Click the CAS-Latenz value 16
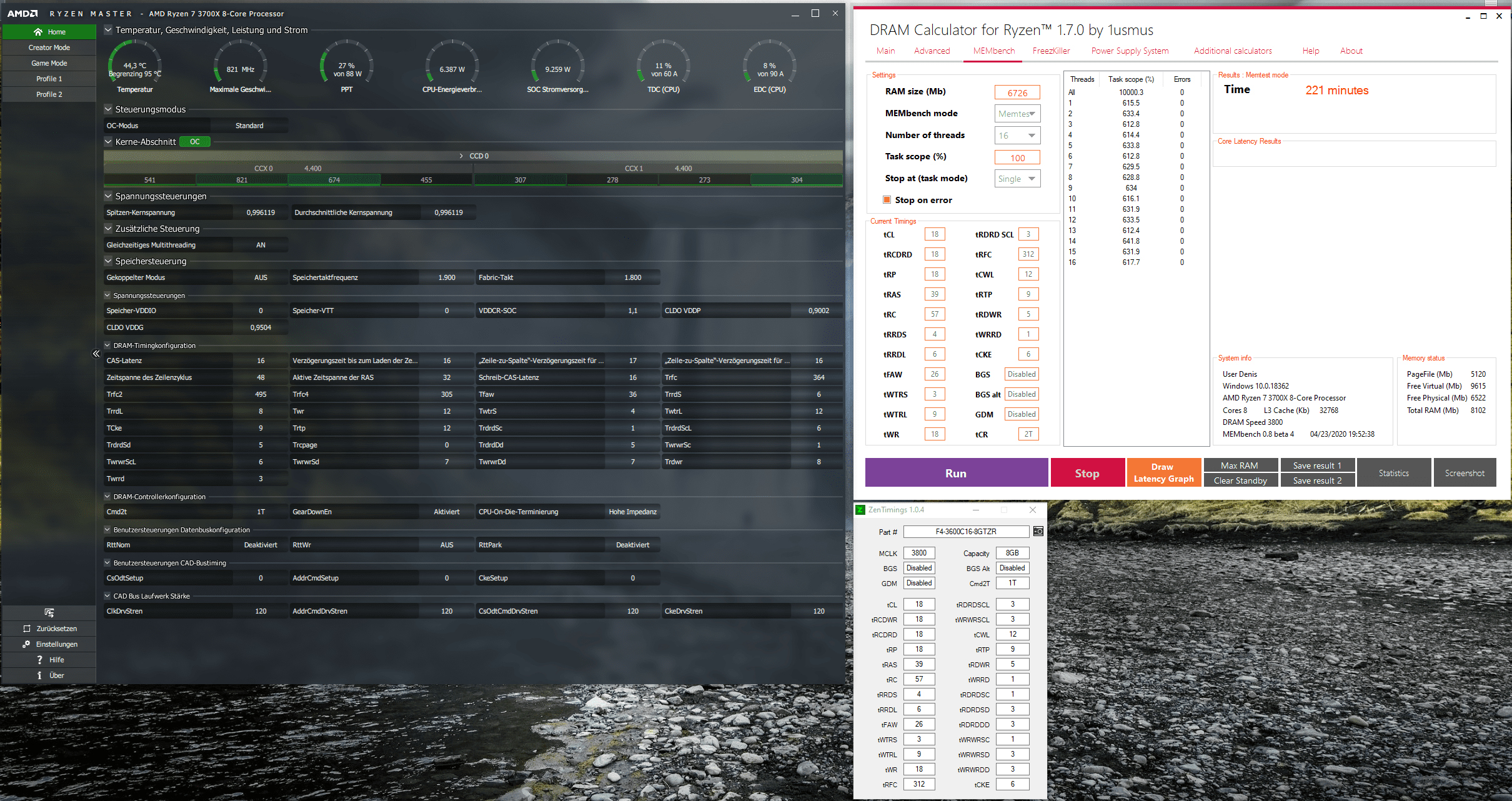 click(261, 361)
